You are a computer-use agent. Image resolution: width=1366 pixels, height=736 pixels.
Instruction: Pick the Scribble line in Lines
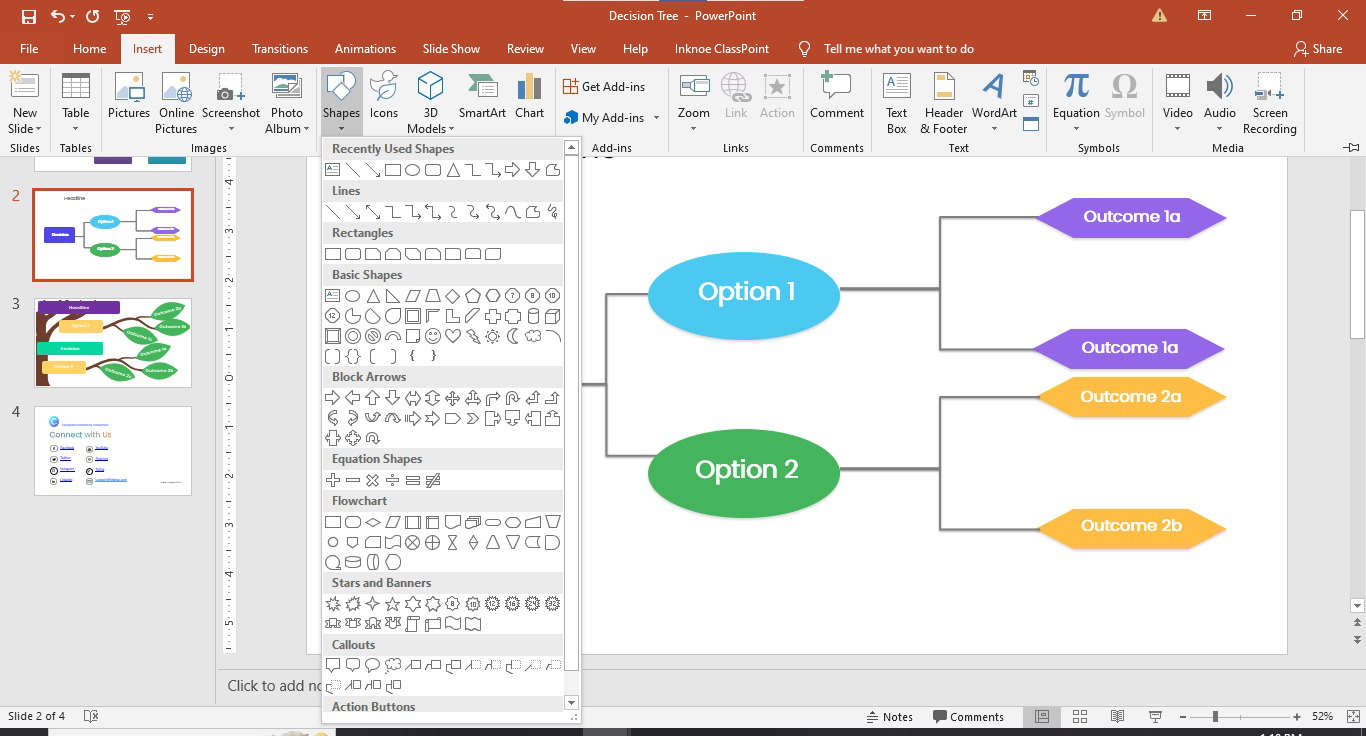(553, 212)
